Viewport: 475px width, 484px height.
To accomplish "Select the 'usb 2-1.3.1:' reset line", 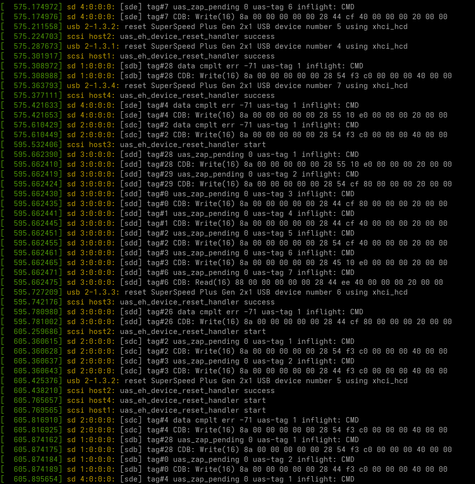I will click(204, 46).
